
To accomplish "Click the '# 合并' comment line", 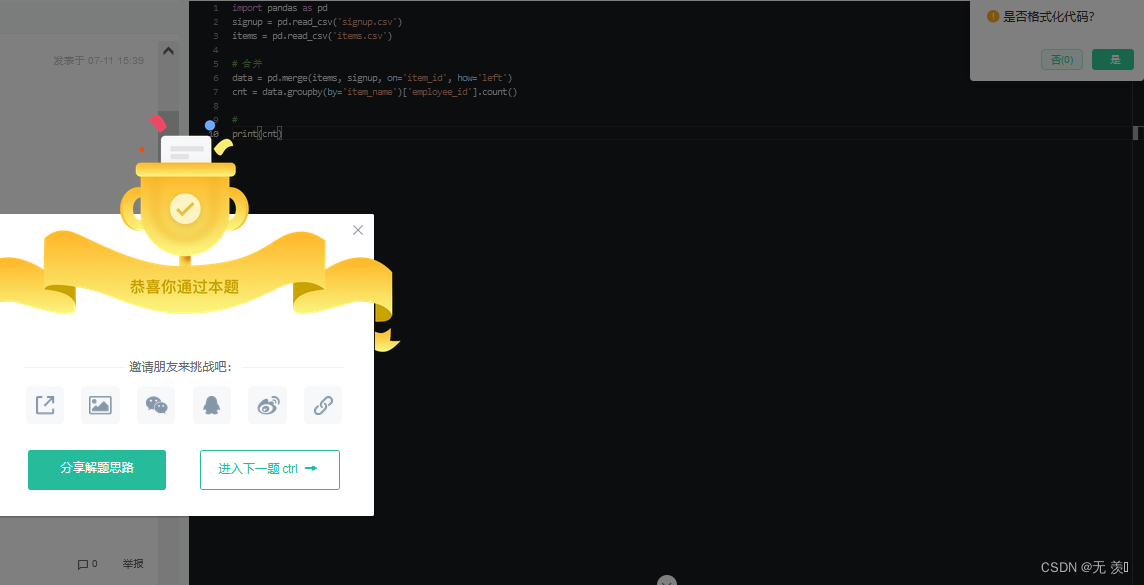I will (246, 64).
